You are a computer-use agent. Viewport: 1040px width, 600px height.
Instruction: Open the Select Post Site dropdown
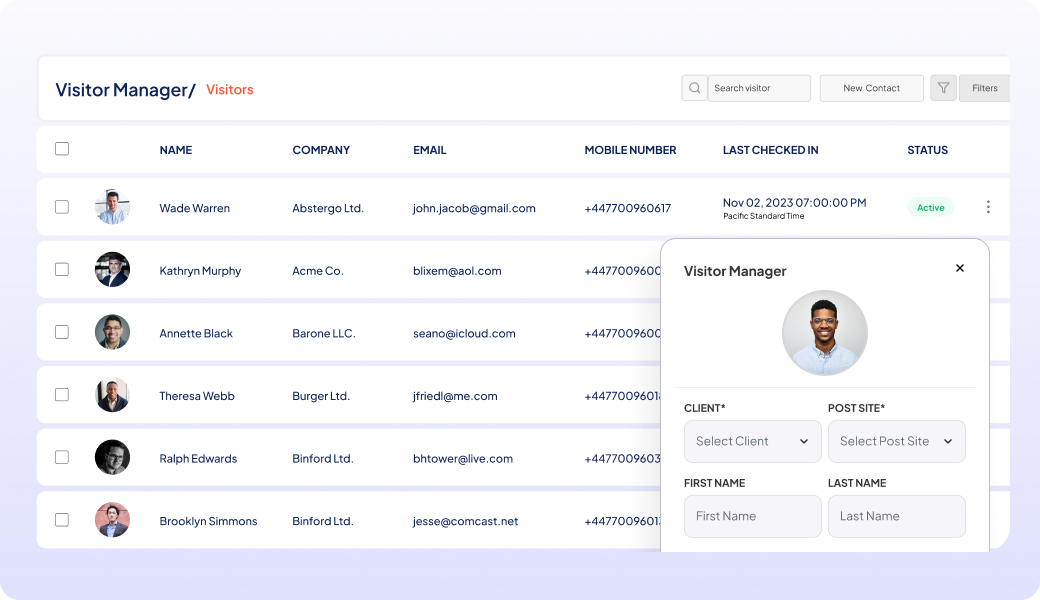[897, 442]
